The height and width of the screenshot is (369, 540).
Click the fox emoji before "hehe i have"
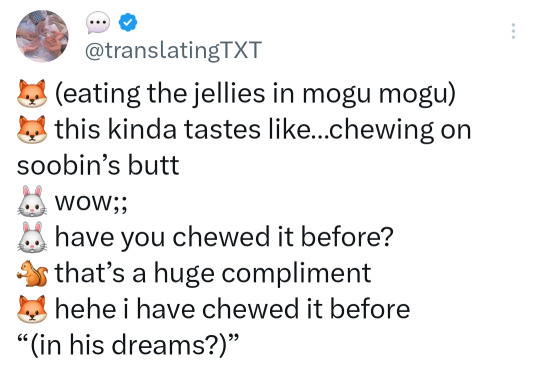point(32,309)
